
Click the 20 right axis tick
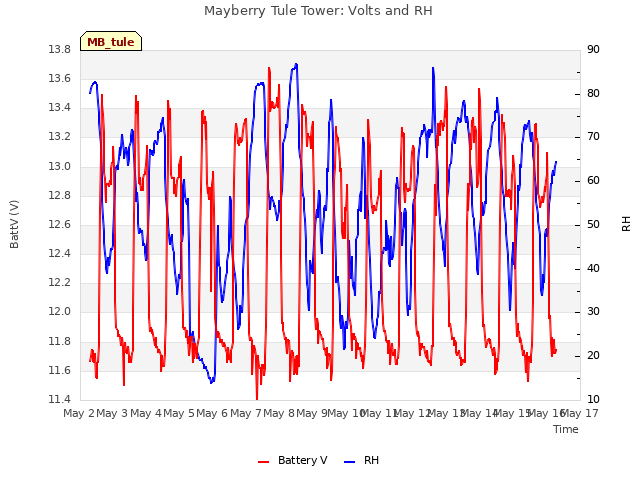click(x=593, y=356)
